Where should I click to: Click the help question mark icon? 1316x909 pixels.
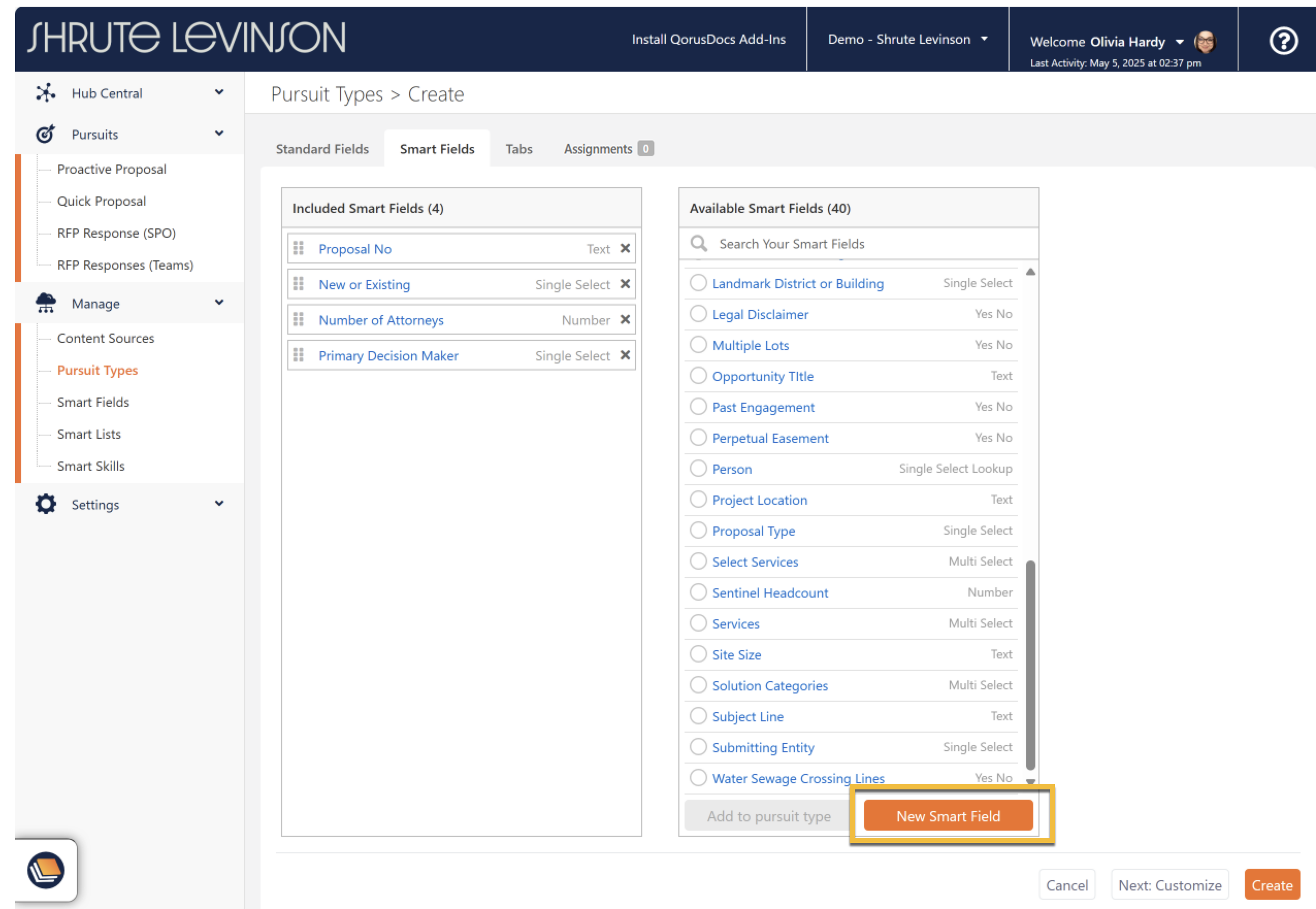[x=1282, y=41]
